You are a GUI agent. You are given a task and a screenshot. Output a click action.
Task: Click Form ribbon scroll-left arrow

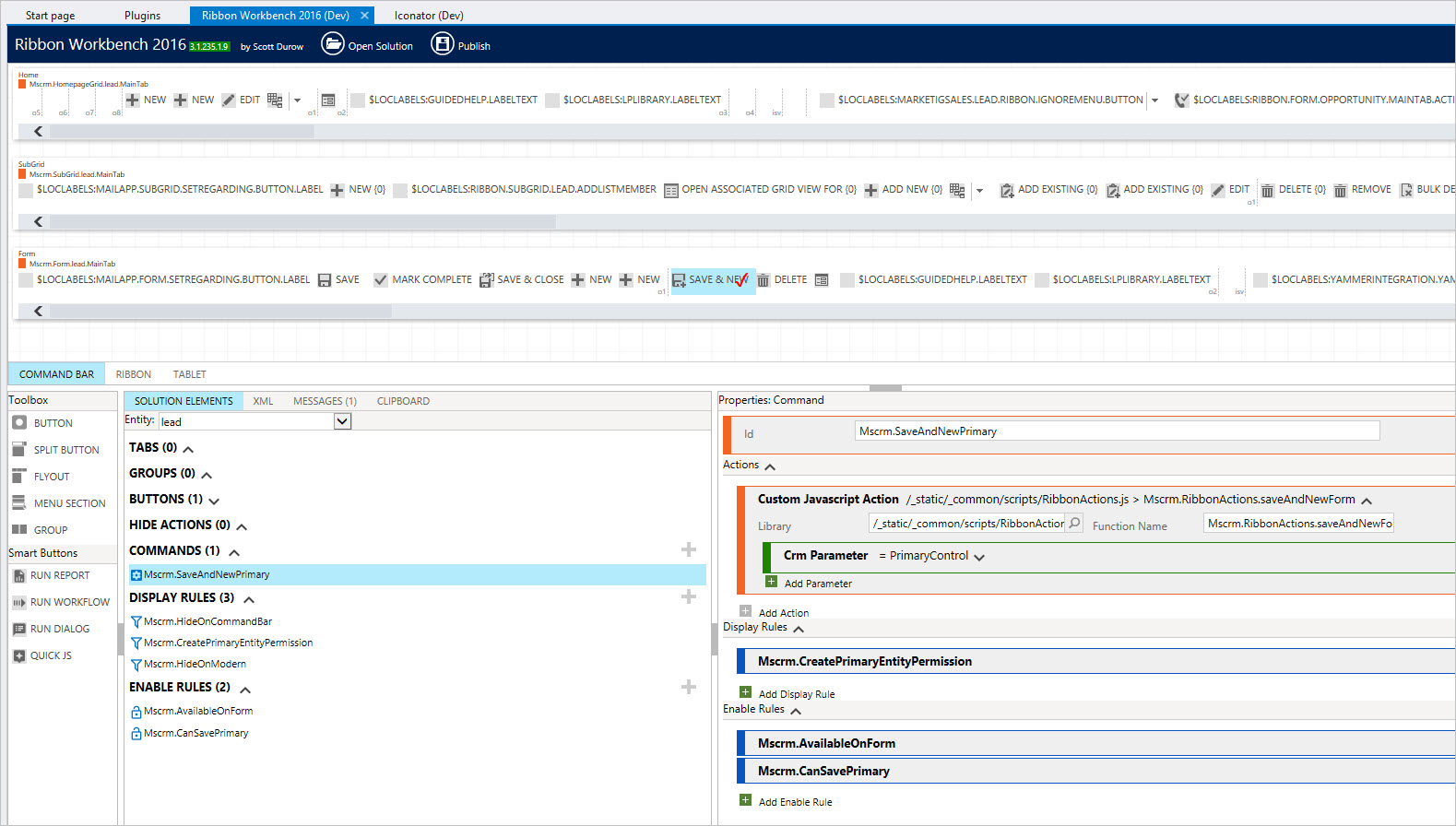(x=38, y=312)
